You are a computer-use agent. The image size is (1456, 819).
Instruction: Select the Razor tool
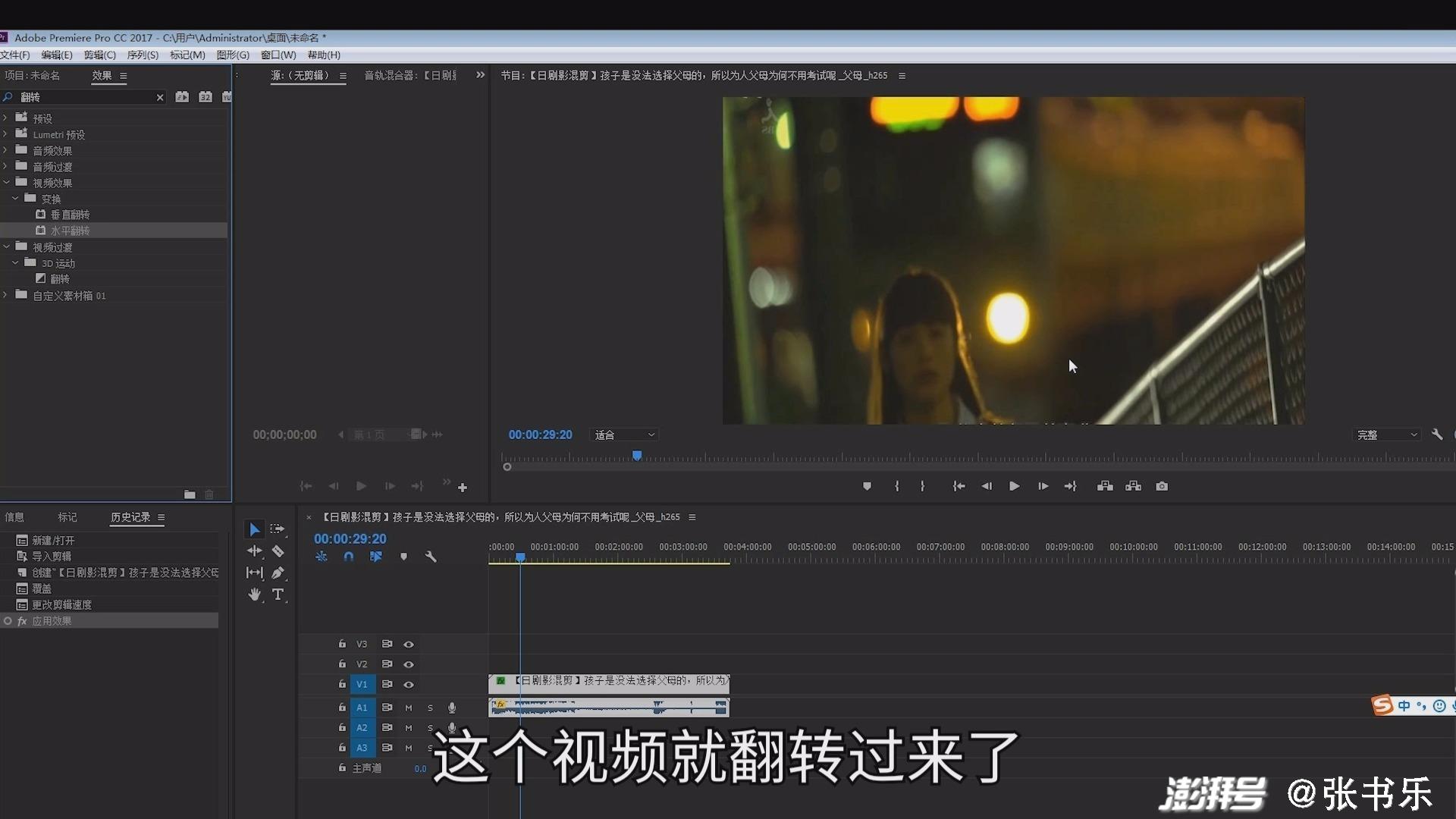pos(278,551)
